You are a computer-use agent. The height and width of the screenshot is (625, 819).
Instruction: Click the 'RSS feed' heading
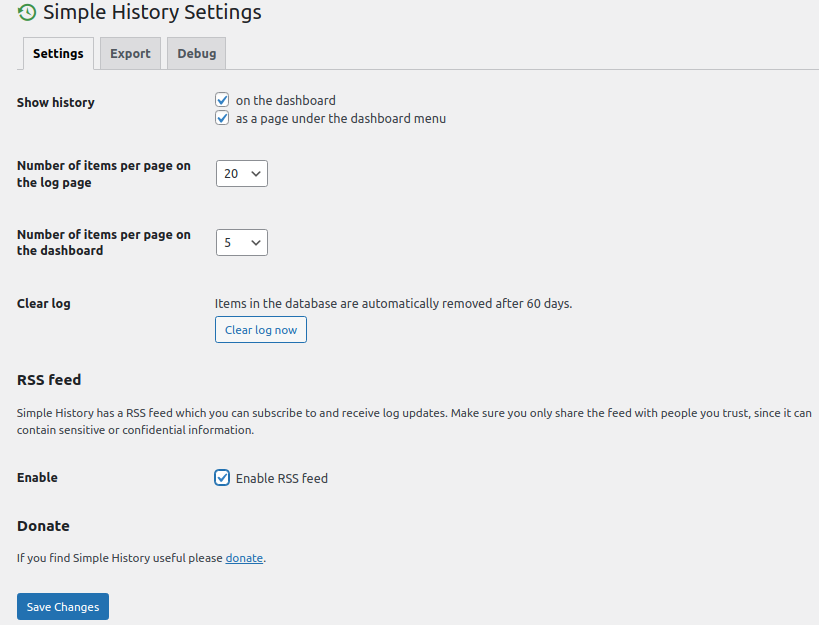tap(49, 380)
